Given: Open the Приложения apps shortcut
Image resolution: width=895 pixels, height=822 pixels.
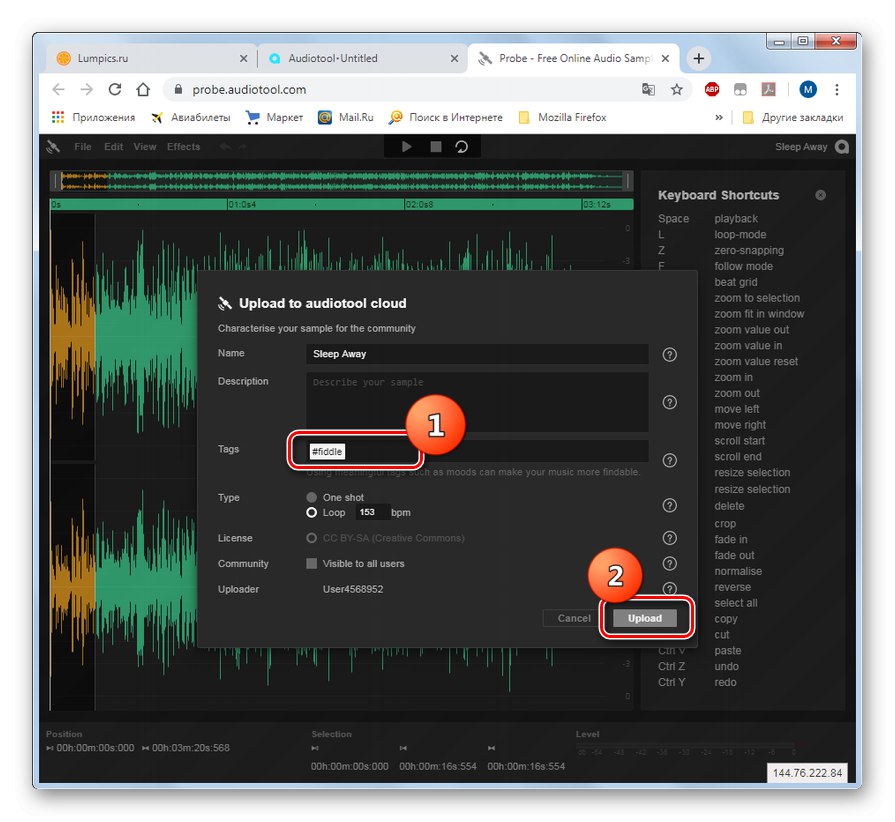Looking at the screenshot, I should coord(94,117).
